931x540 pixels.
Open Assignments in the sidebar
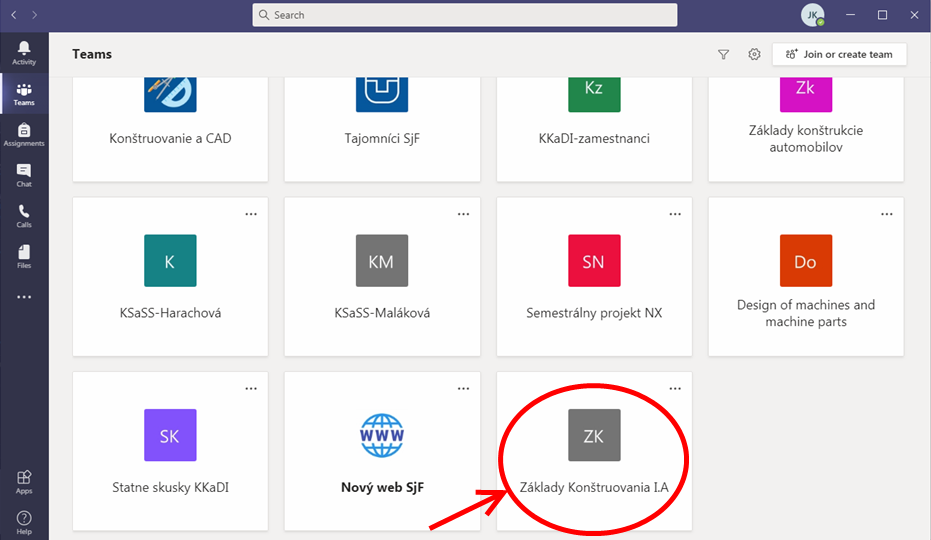point(24,134)
